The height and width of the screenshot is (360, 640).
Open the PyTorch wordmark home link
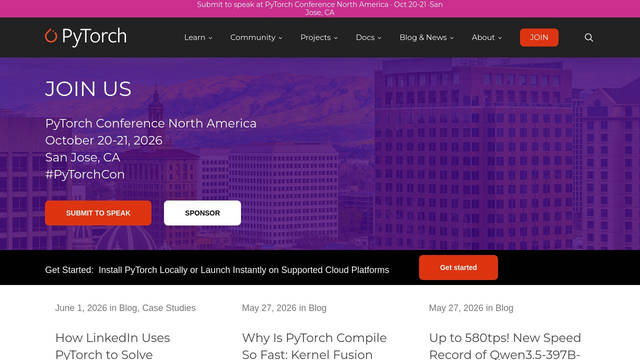(x=94, y=37)
